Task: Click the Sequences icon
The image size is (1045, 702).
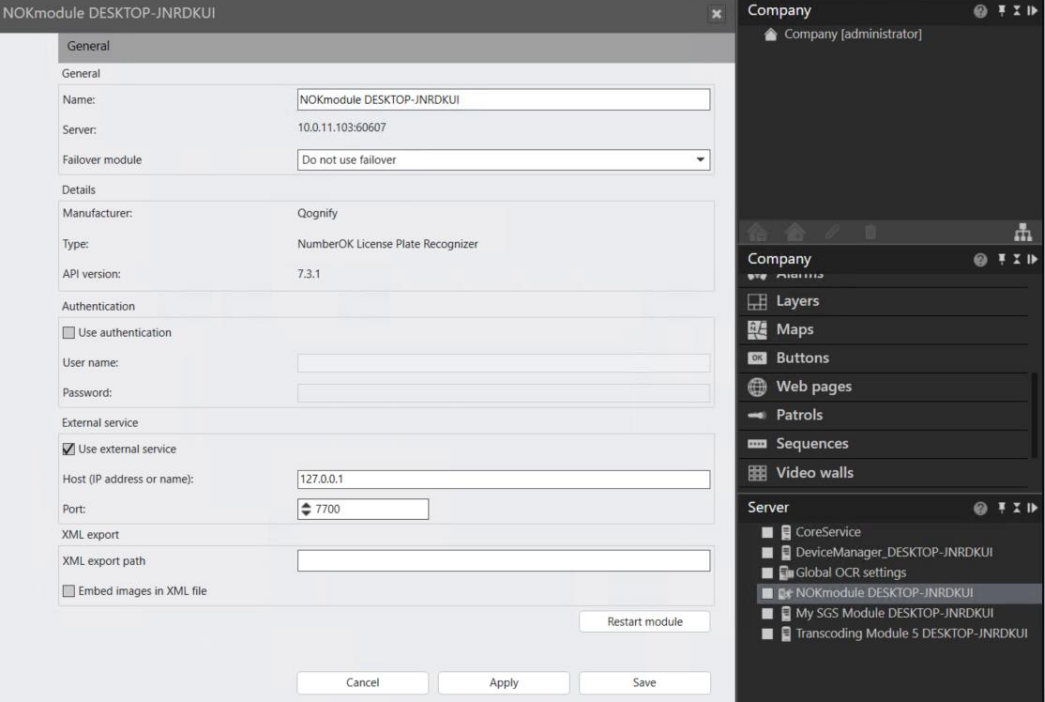Action: (x=757, y=444)
